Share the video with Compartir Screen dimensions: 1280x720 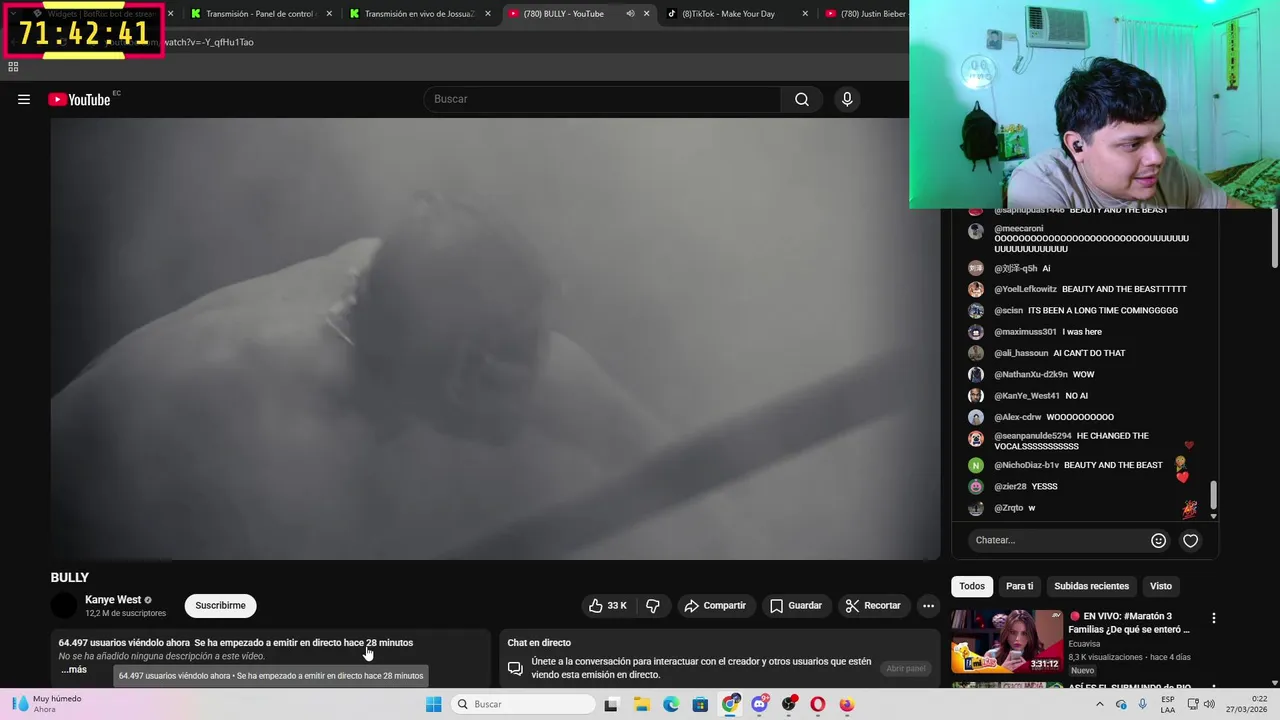[715, 605]
